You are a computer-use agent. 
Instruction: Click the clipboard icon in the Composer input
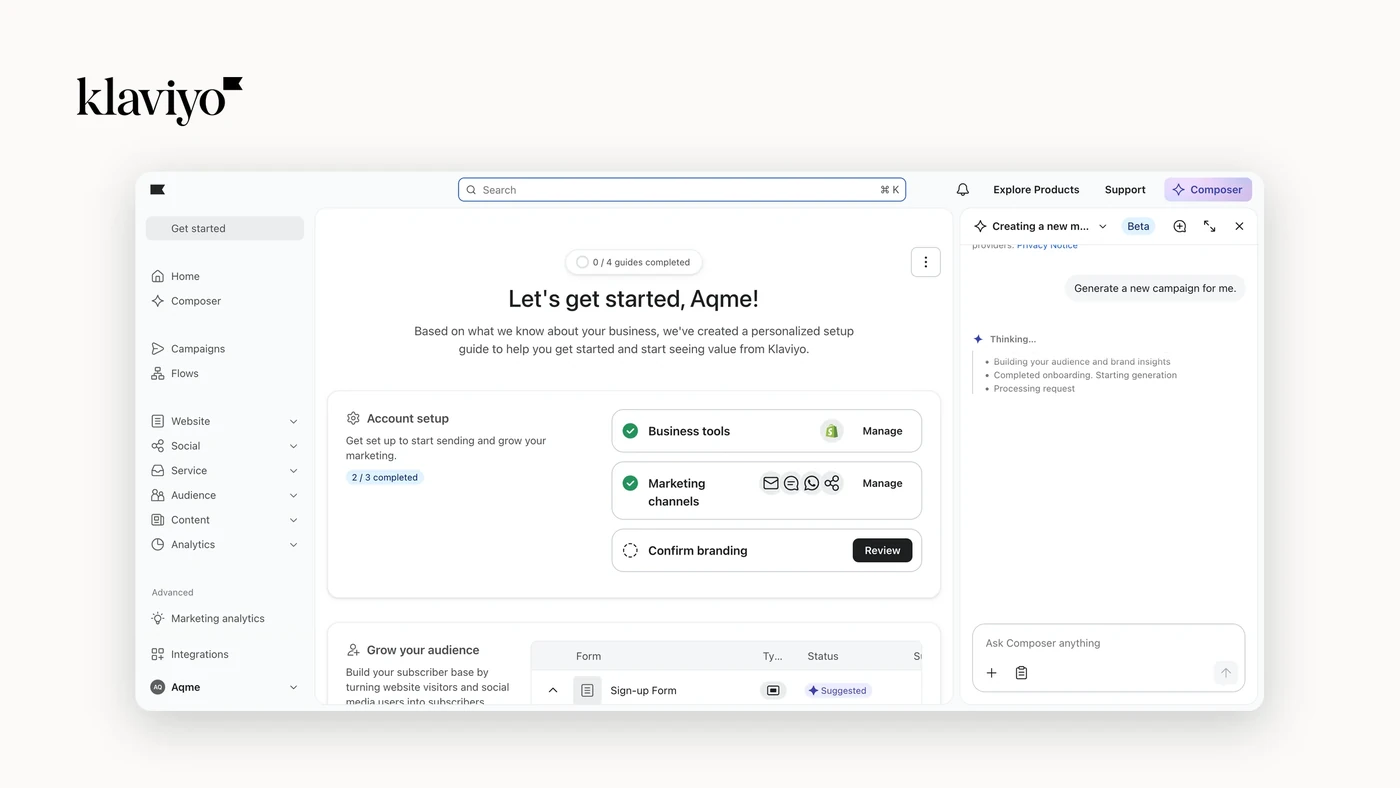point(1021,673)
